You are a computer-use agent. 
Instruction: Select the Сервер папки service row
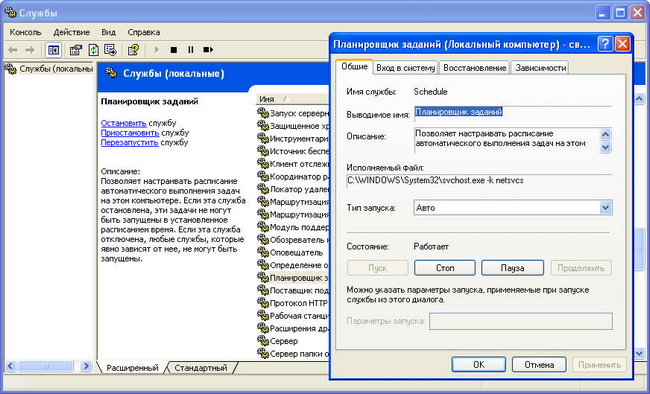click(x=293, y=354)
